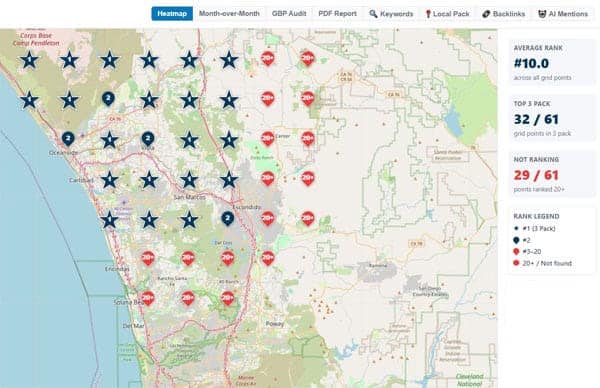Screen dimensions: 600x388
Task: Click the rank 2 marker below Escondido label
Action: 228,218
